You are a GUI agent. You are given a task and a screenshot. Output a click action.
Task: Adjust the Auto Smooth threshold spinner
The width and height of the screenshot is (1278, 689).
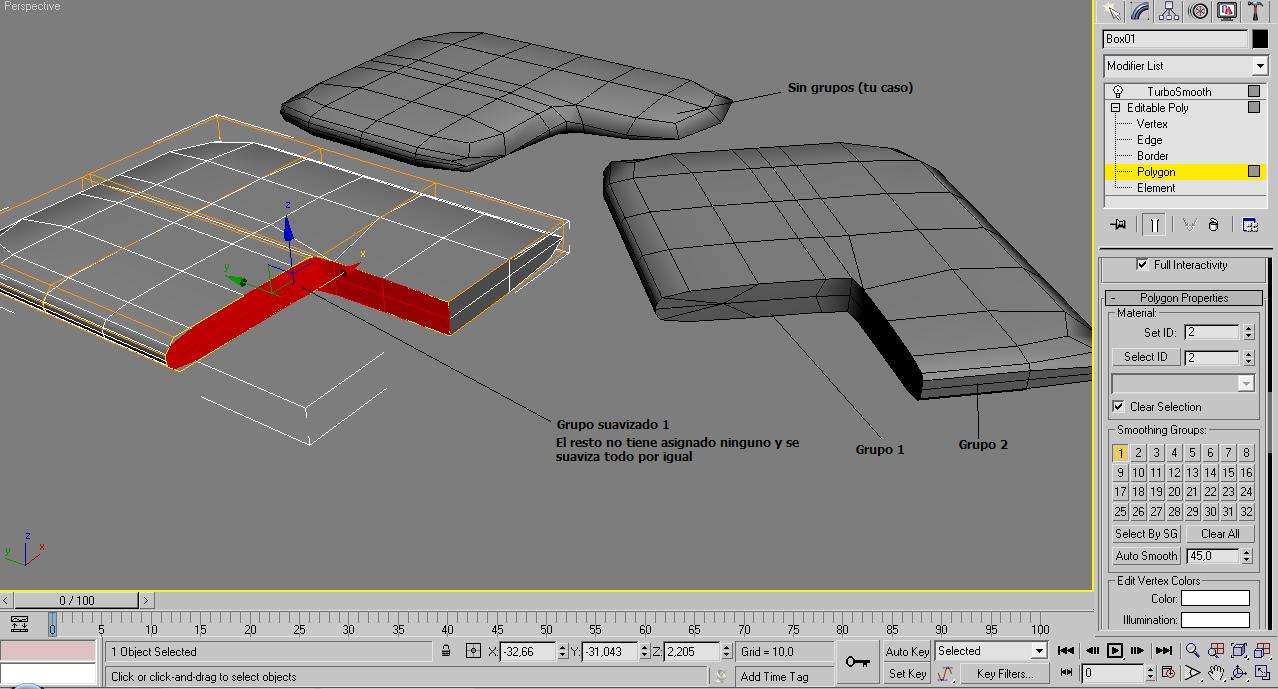pos(1248,556)
